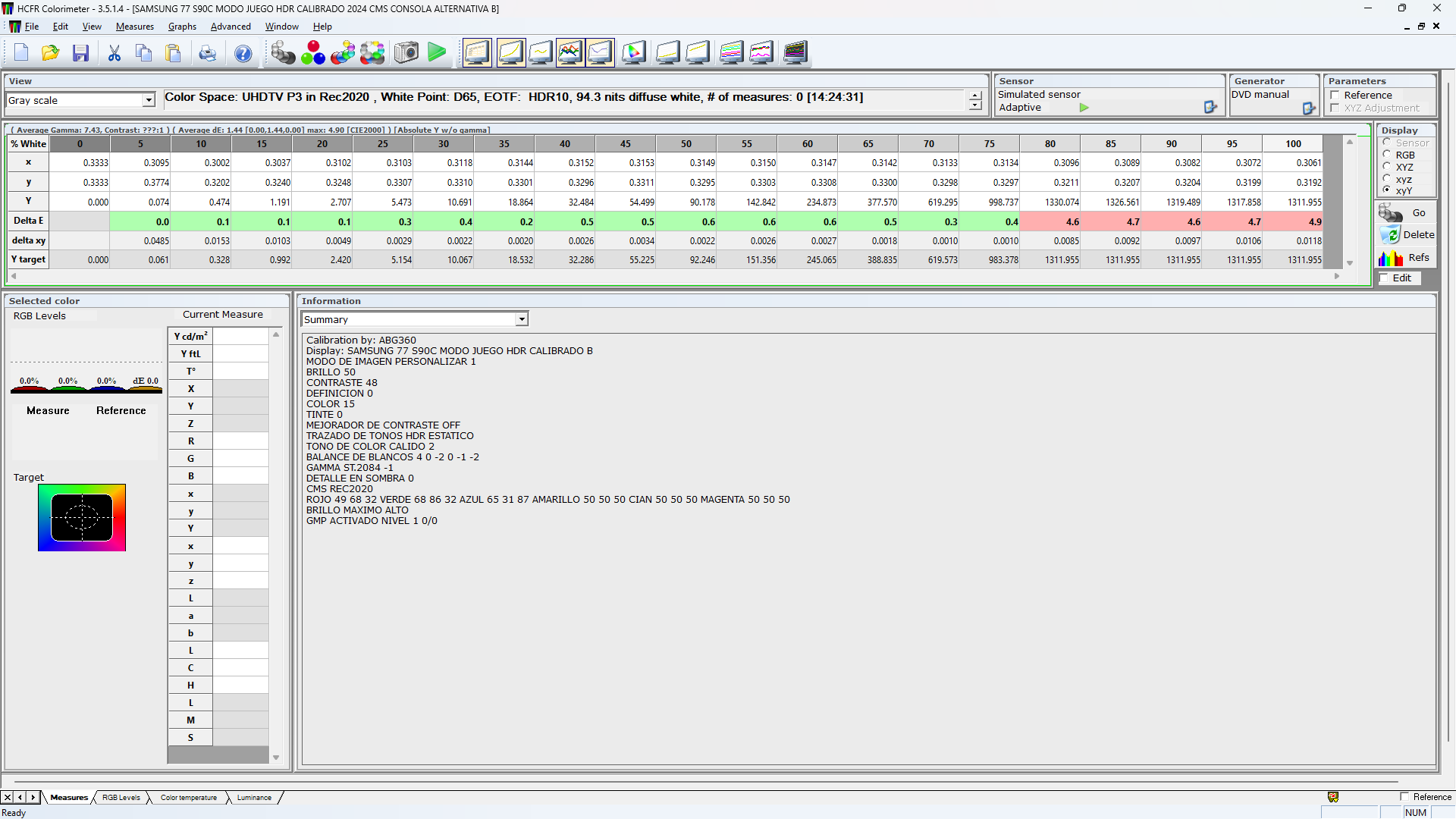Click the Adaptive generator play arrow
The height and width of the screenshot is (819, 1456).
[1083, 108]
